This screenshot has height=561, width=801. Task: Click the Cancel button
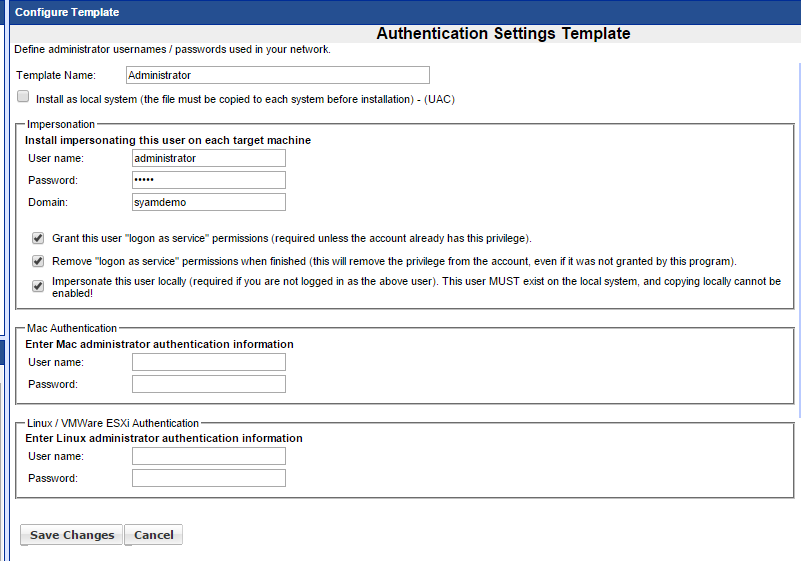click(x=153, y=535)
